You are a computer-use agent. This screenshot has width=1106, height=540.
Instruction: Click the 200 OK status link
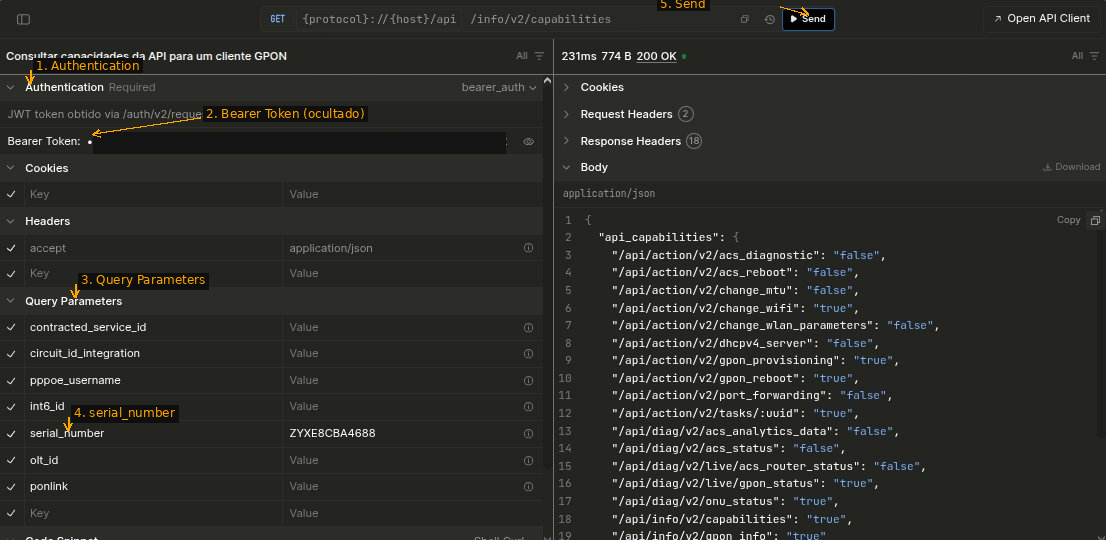[656, 56]
